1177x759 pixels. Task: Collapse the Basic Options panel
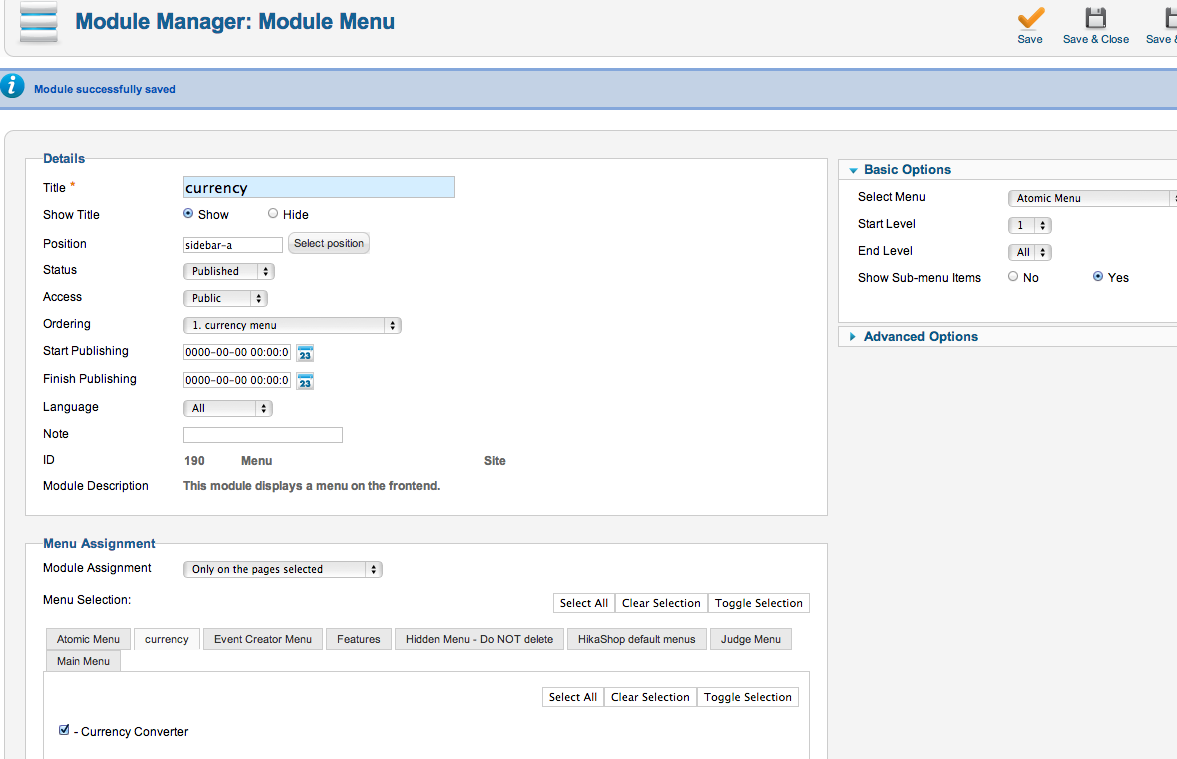tap(906, 170)
